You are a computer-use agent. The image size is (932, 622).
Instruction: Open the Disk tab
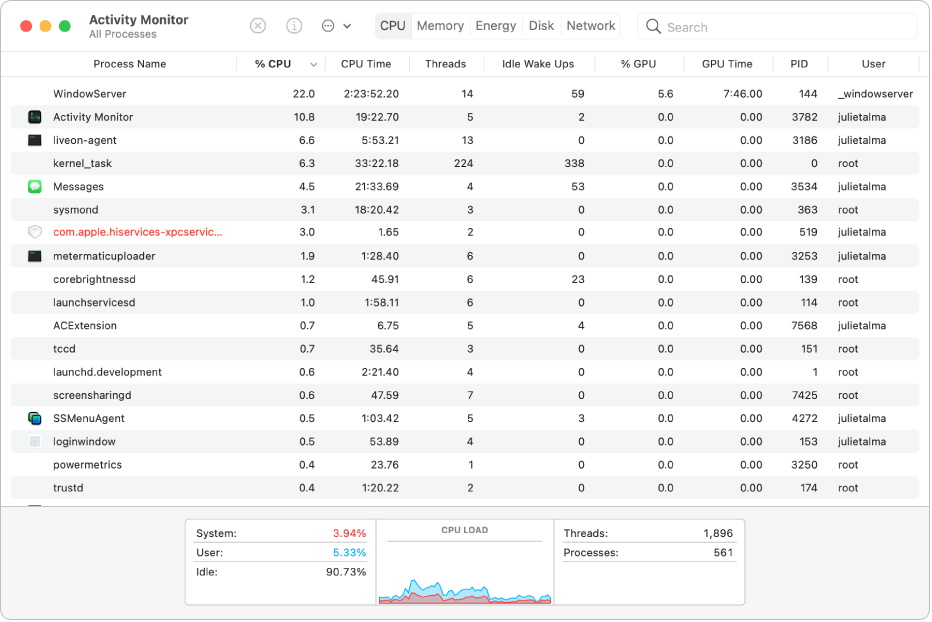[x=541, y=25]
